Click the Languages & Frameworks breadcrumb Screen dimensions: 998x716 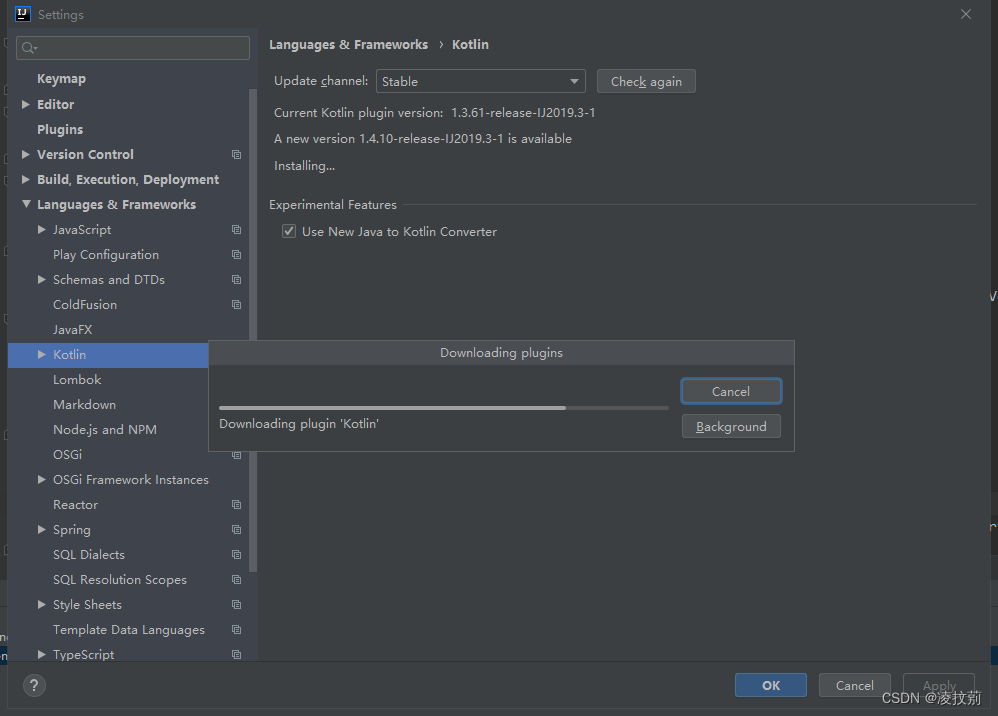point(348,45)
